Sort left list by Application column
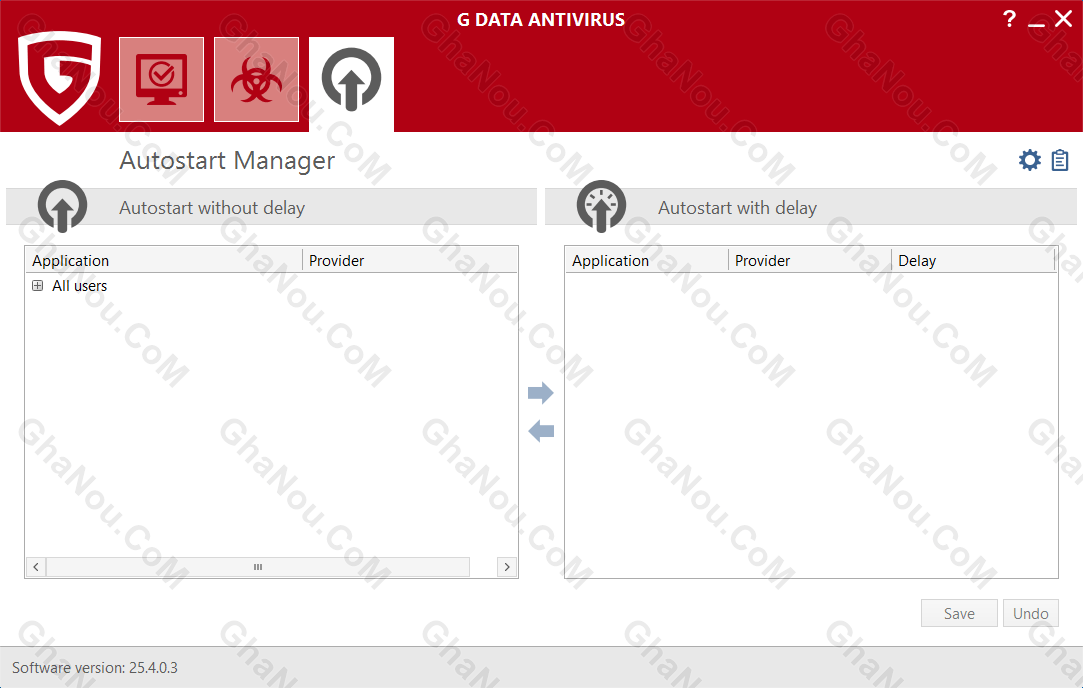The height and width of the screenshot is (688, 1083). pyautogui.click(x=164, y=260)
